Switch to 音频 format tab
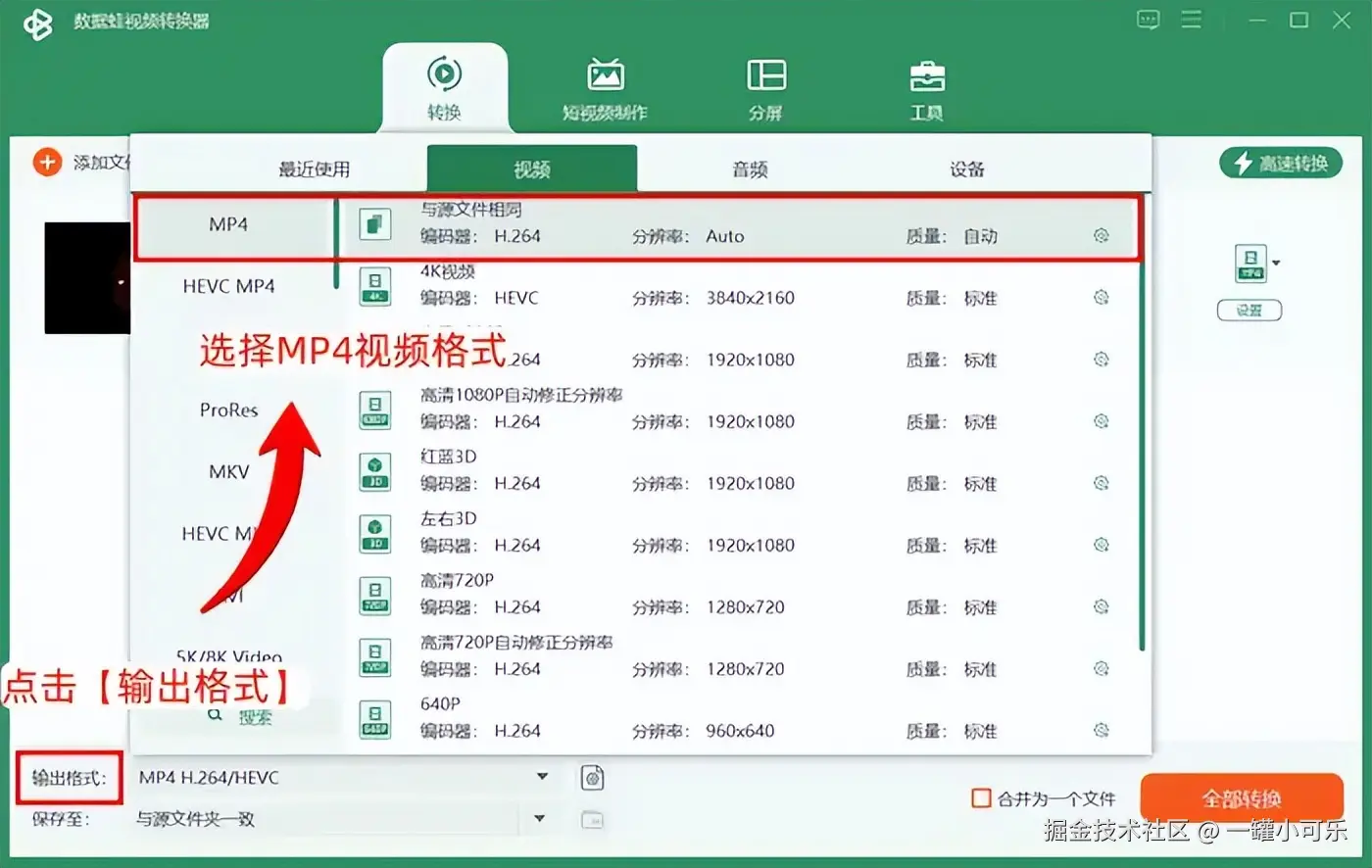 tap(750, 169)
